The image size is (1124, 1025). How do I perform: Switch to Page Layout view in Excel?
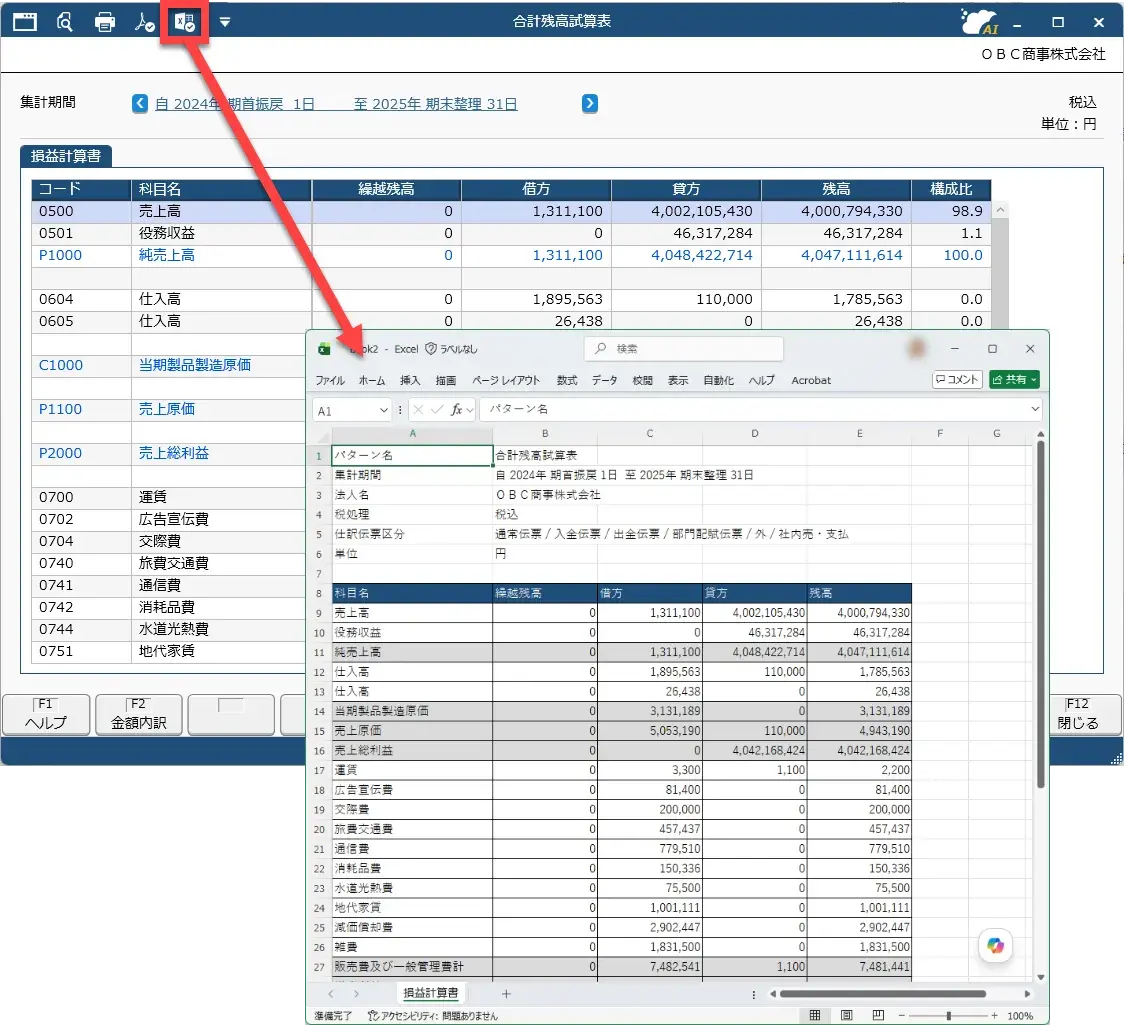click(847, 1016)
